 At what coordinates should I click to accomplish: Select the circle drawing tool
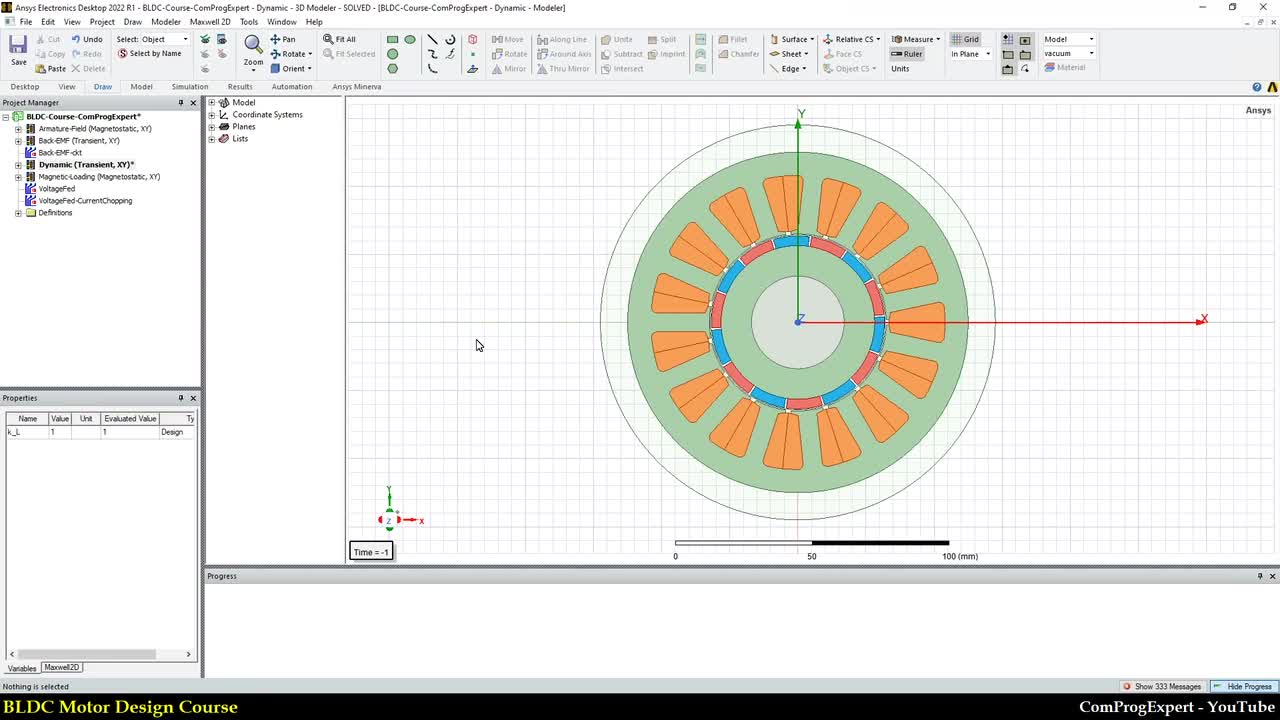click(392, 54)
